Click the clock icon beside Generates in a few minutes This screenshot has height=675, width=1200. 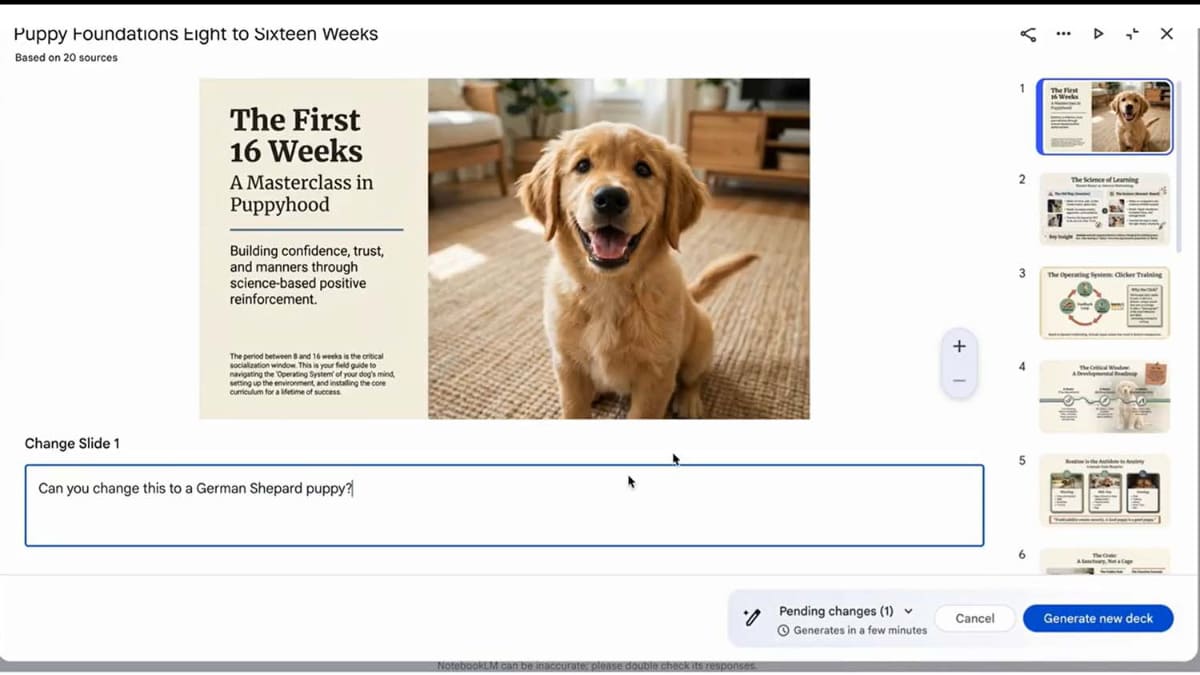pos(784,631)
